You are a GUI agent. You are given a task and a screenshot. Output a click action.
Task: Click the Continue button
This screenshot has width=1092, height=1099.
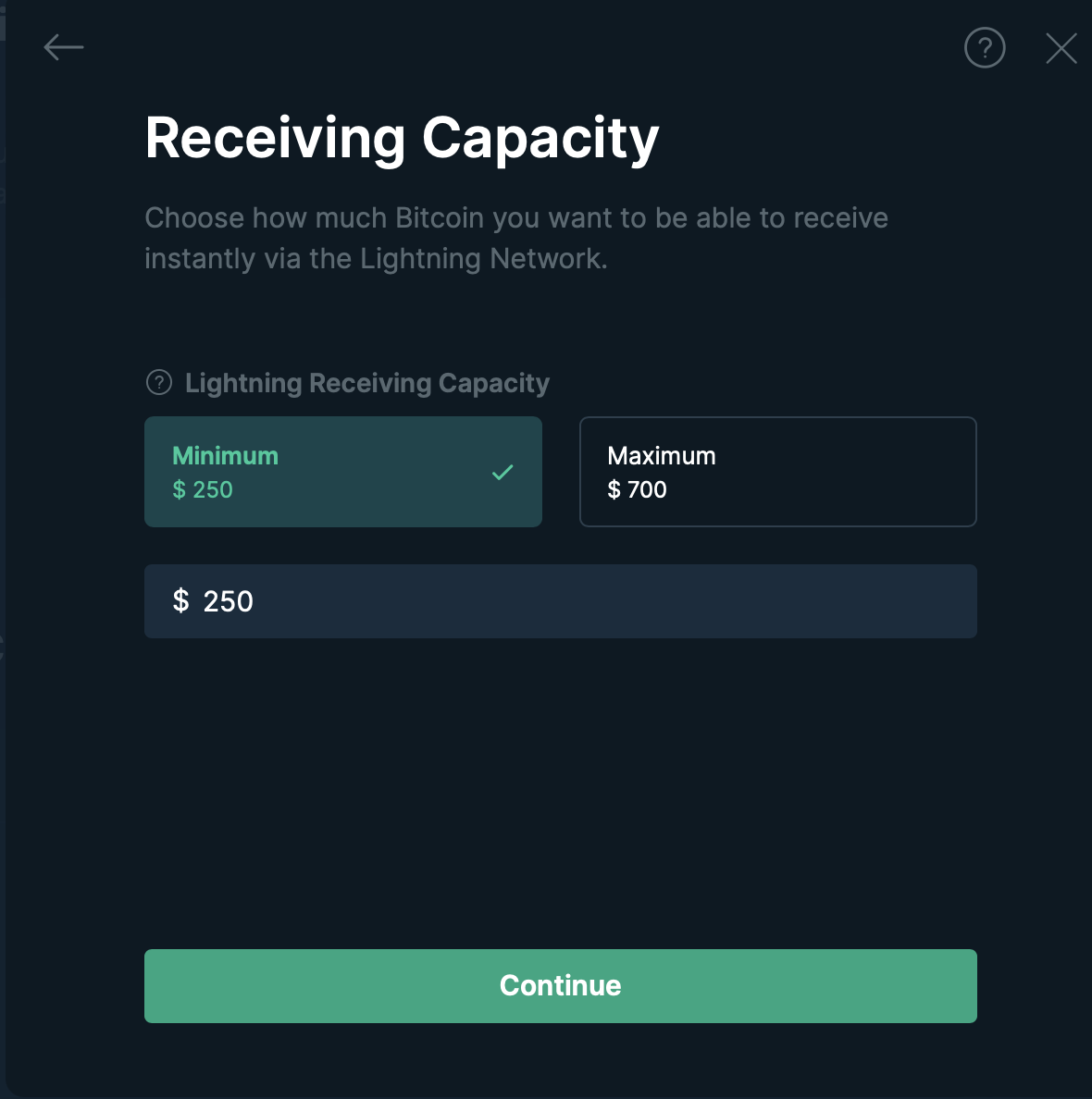point(561,986)
